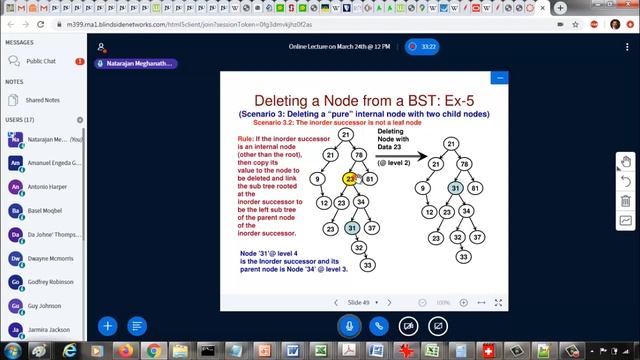Select the pan hand tool
640x360 pixels.
[625, 162]
